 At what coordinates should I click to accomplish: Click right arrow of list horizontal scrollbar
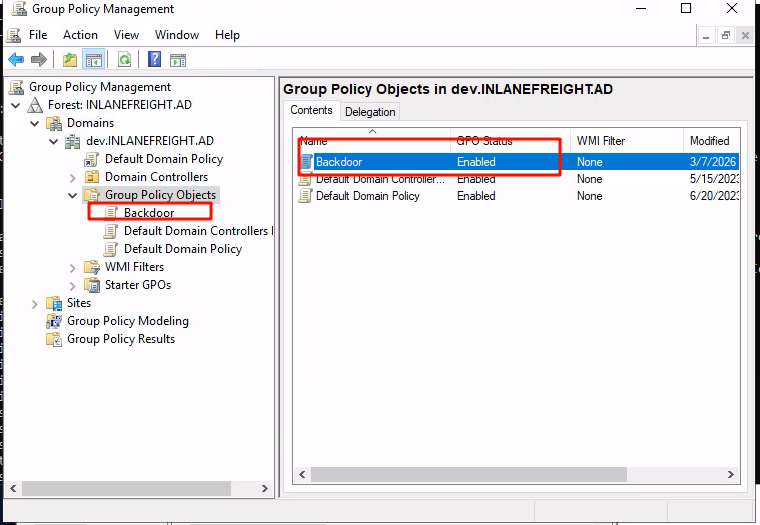point(731,475)
